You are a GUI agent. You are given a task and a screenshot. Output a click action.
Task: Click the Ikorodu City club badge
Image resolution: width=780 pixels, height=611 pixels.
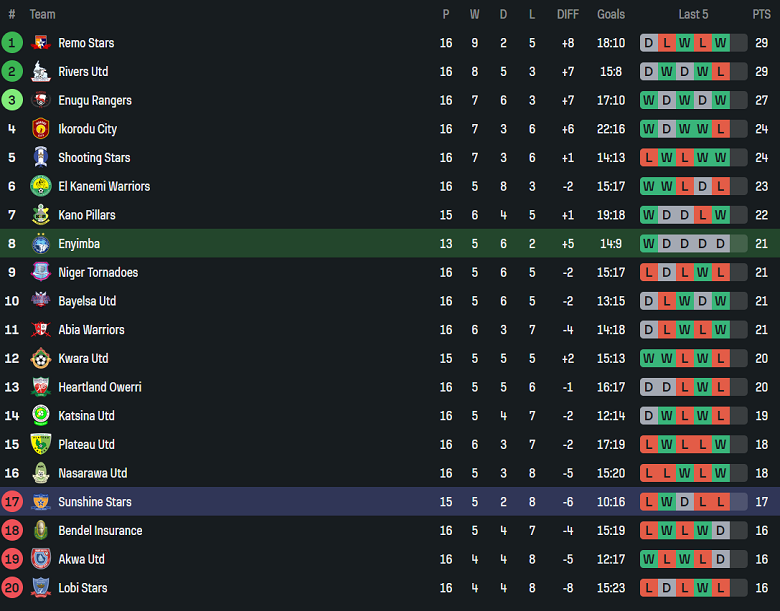click(41, 129)
